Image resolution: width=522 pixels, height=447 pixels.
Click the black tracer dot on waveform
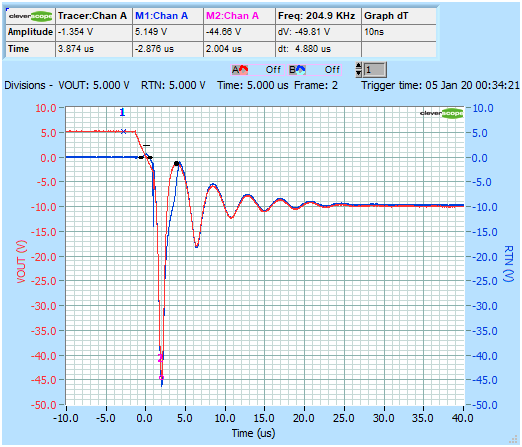point(176,164)
